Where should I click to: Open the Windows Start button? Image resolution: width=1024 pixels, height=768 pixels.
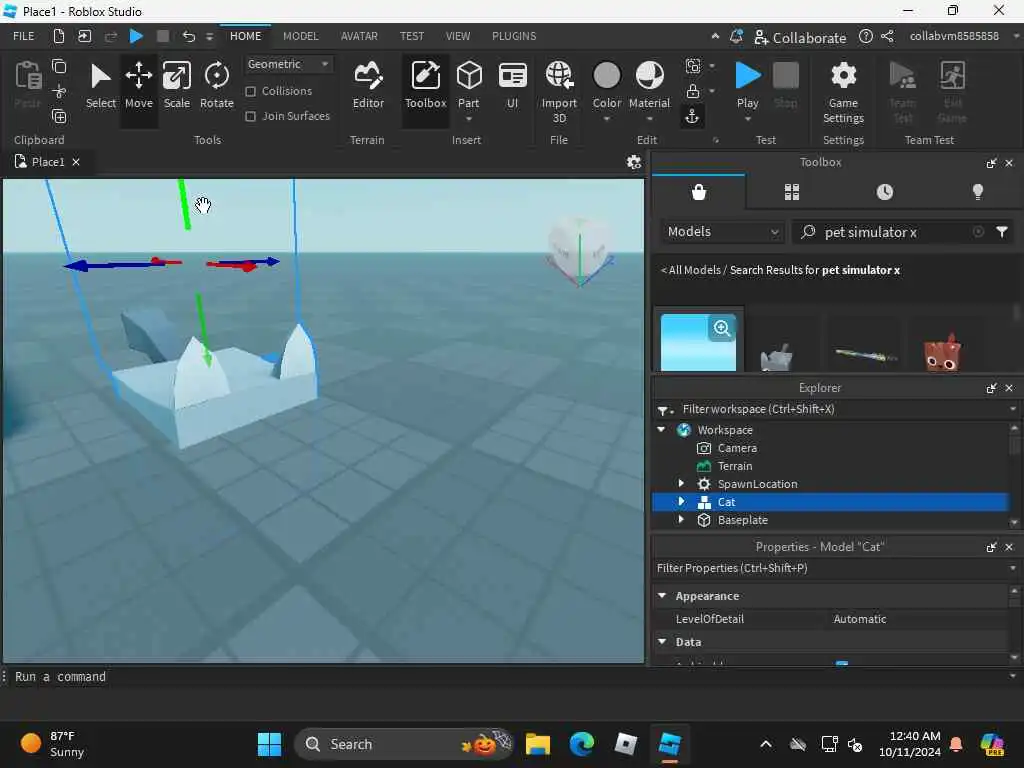(269, 744)
